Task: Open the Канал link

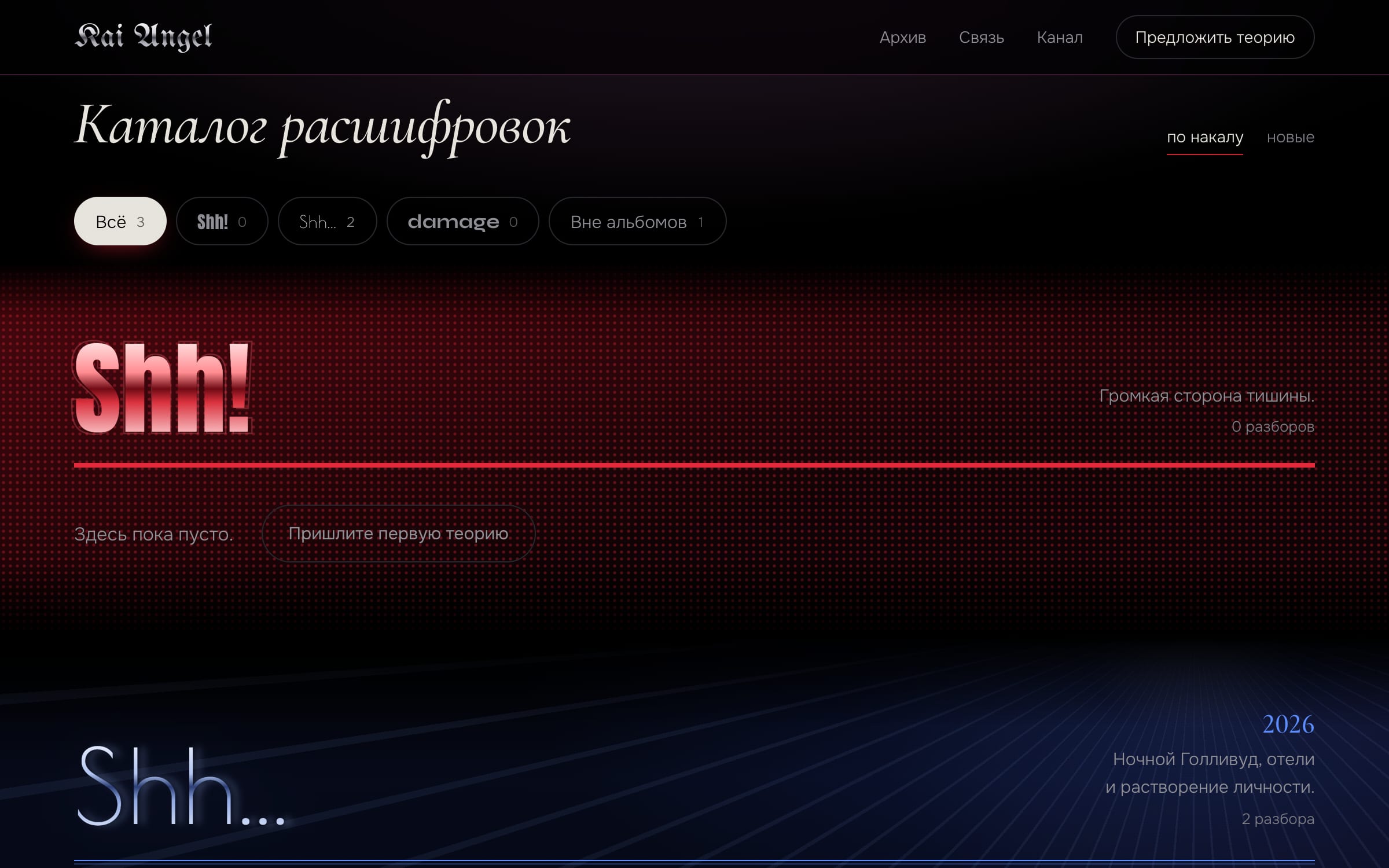Action: coord(1060,38)
